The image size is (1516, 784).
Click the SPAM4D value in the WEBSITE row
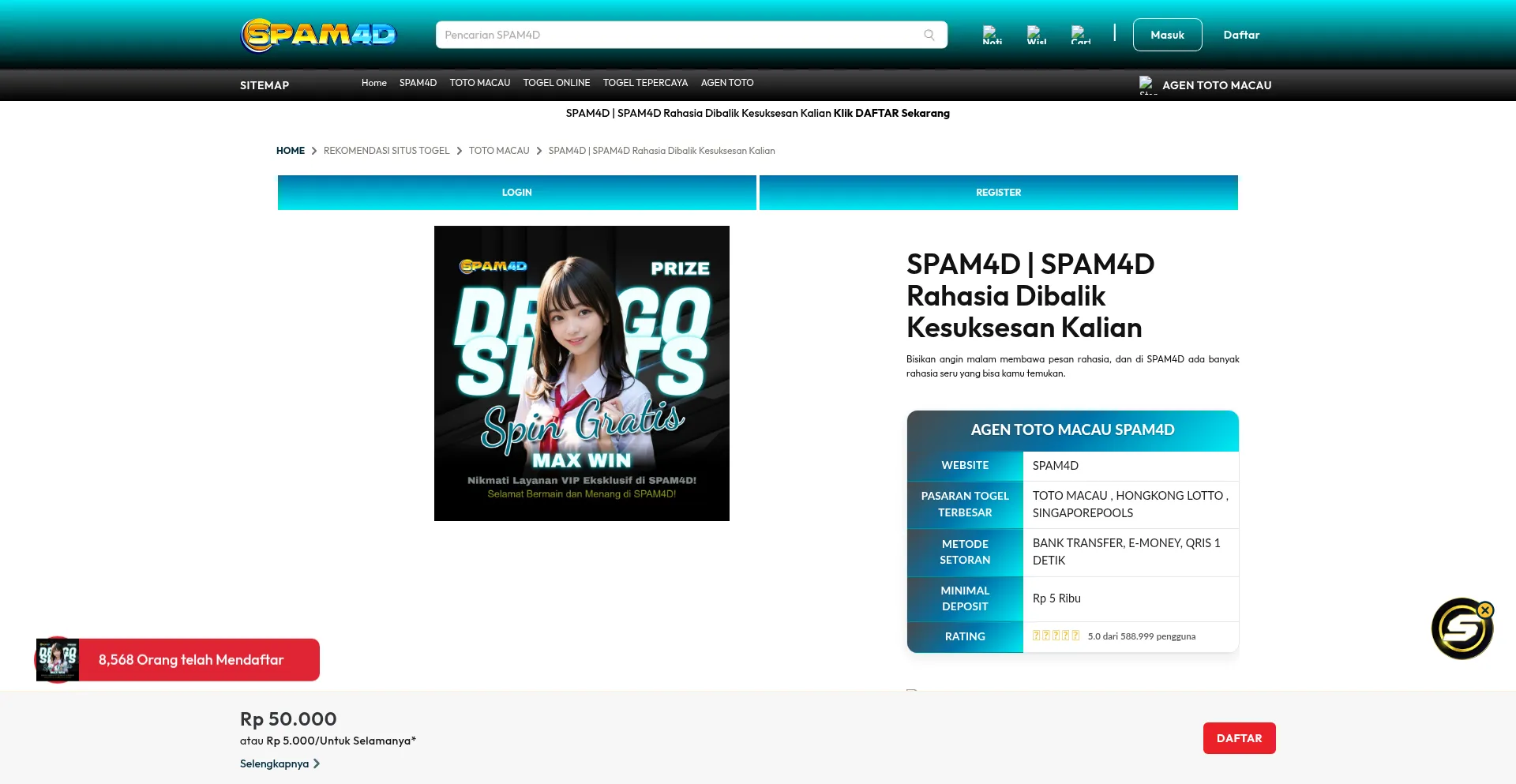point(1056,466)
